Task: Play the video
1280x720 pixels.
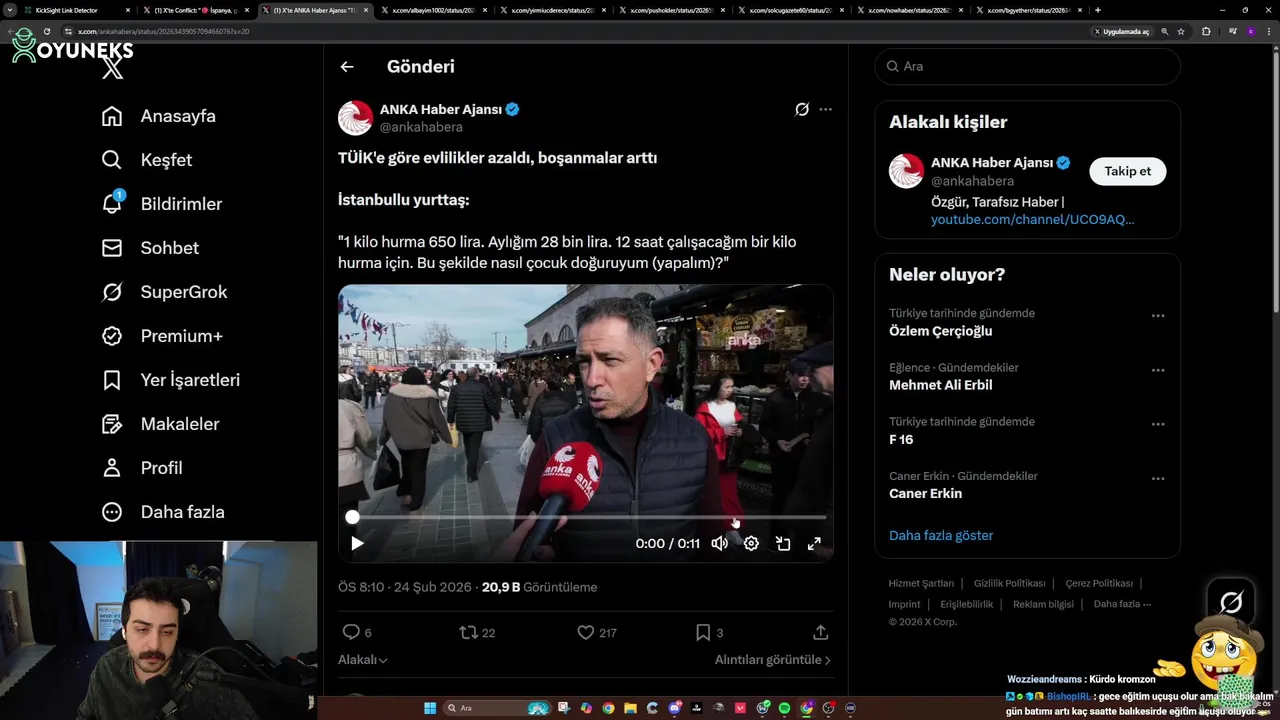Action: [x=357, y=544]
